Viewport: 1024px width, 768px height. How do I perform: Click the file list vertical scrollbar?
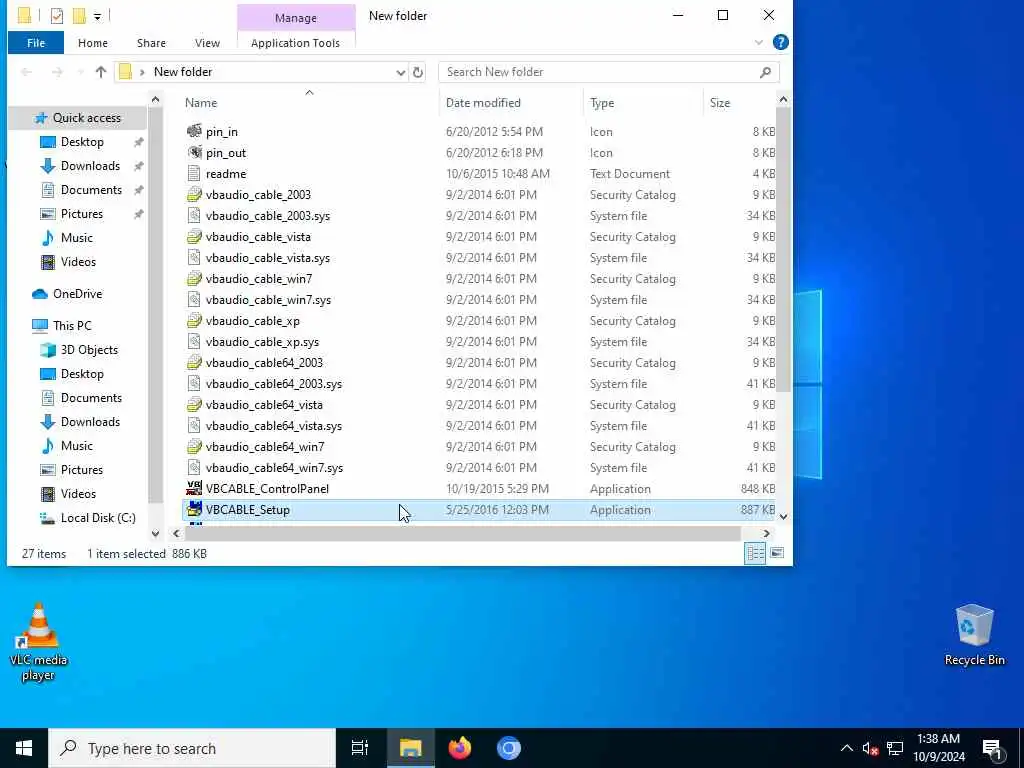[x=783, y=249]
